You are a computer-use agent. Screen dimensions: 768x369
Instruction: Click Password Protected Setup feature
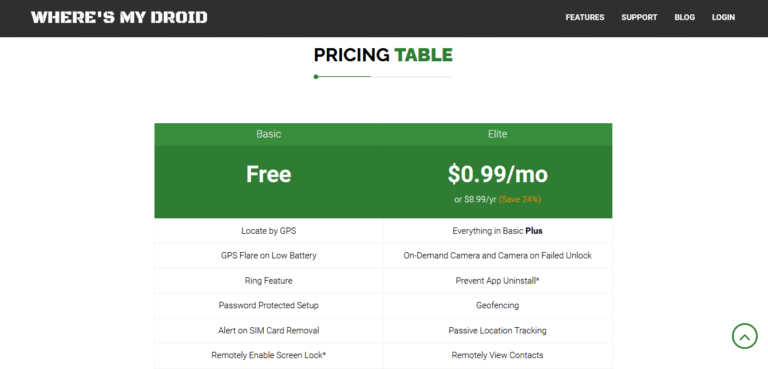(268, 305)
